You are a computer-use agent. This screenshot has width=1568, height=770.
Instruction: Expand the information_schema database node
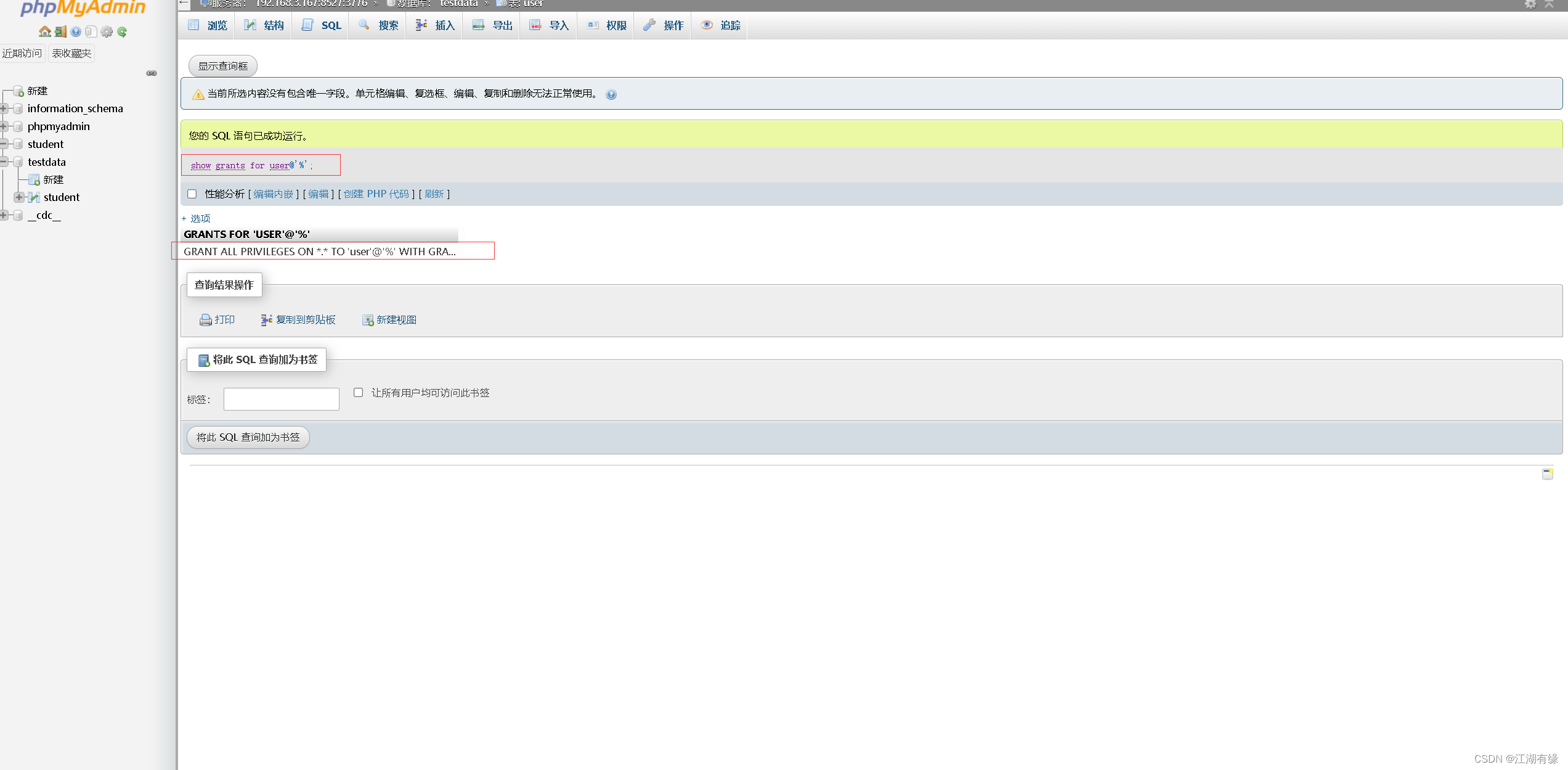pos(4,109)
